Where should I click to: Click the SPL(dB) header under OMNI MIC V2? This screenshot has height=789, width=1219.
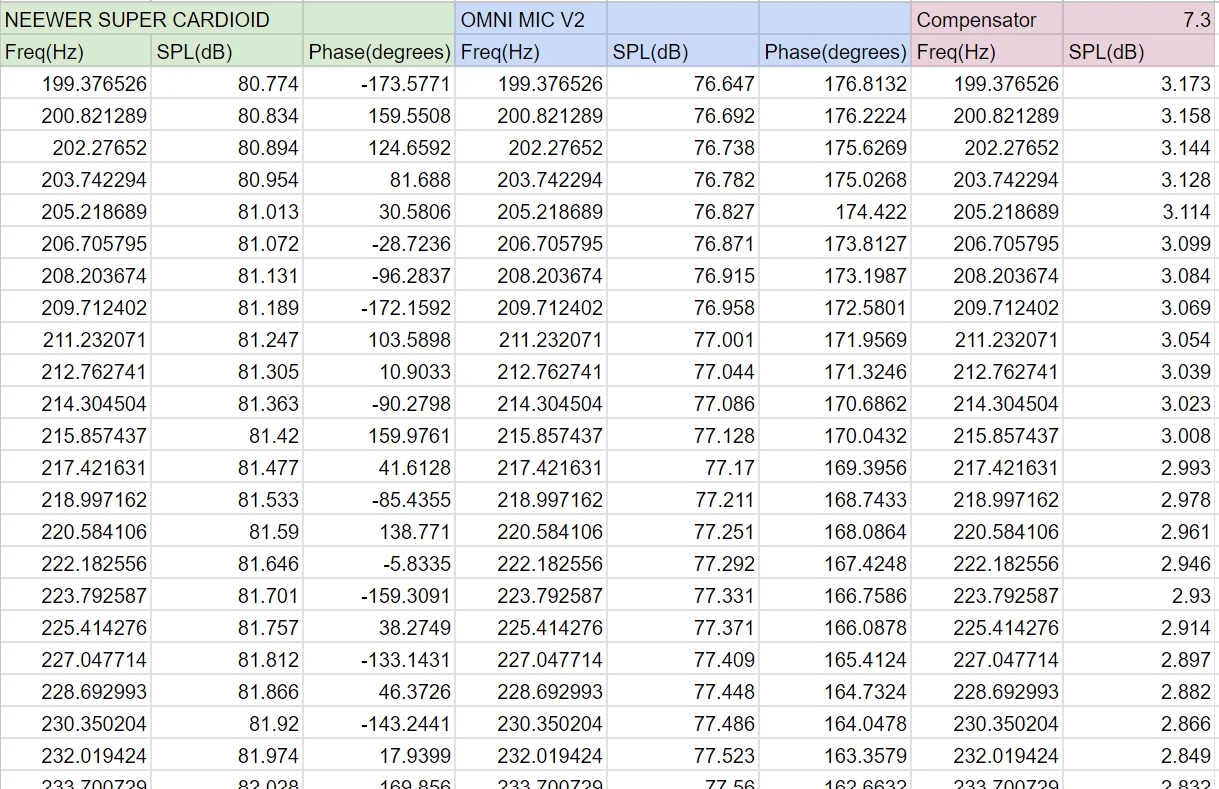click(x=682, y=52)
